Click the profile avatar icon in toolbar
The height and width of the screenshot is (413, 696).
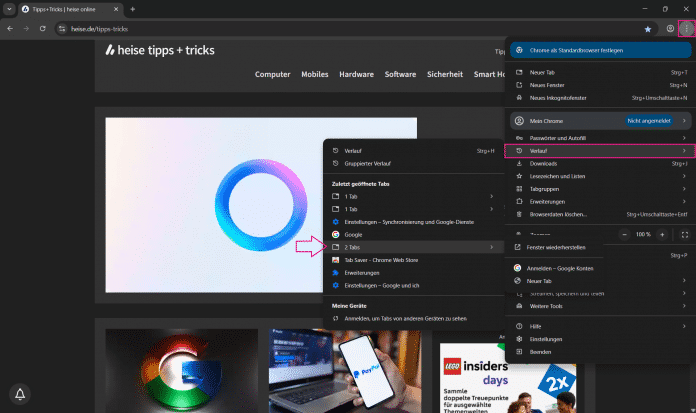tap(669, 29)
